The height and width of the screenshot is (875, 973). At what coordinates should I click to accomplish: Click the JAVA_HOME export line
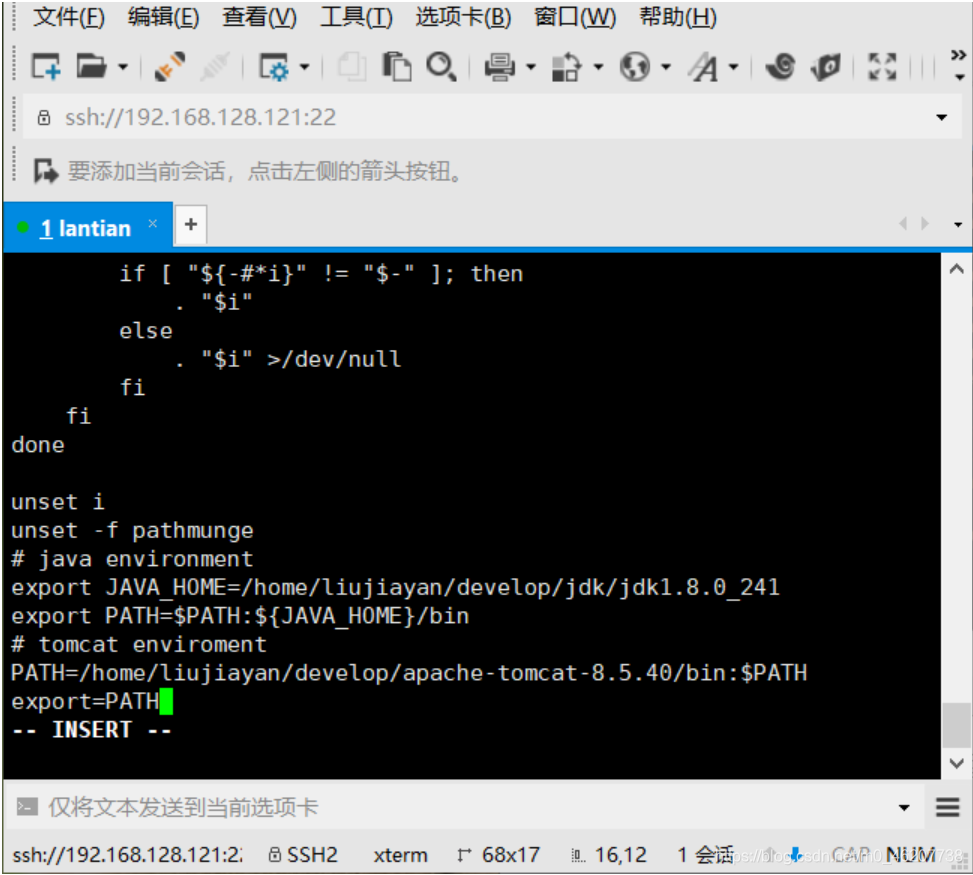point(395,587)
